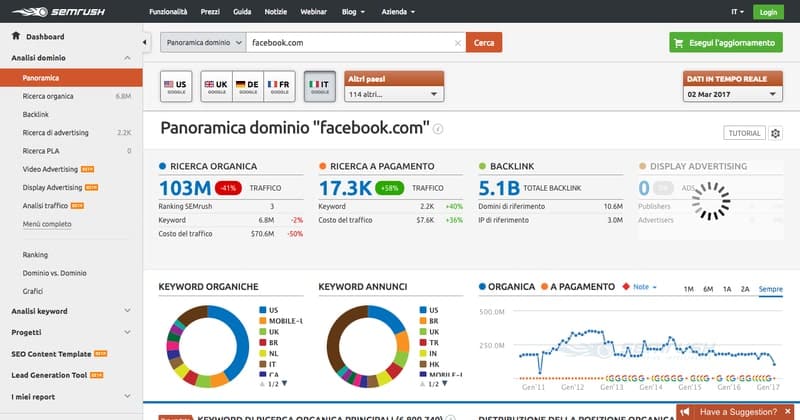The height and width of the screenshot is (420, 800).
Task: Open Guida in top menu
Action: click(x=242, y=12)
